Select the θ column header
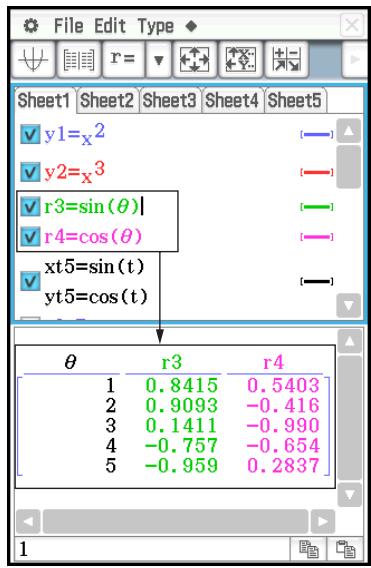371x568 pixels. click(x=71, y=362)
